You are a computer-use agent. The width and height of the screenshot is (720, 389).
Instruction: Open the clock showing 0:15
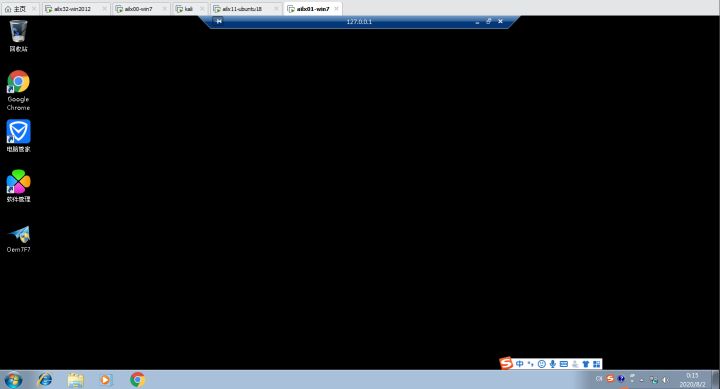[x=692, y=380]
